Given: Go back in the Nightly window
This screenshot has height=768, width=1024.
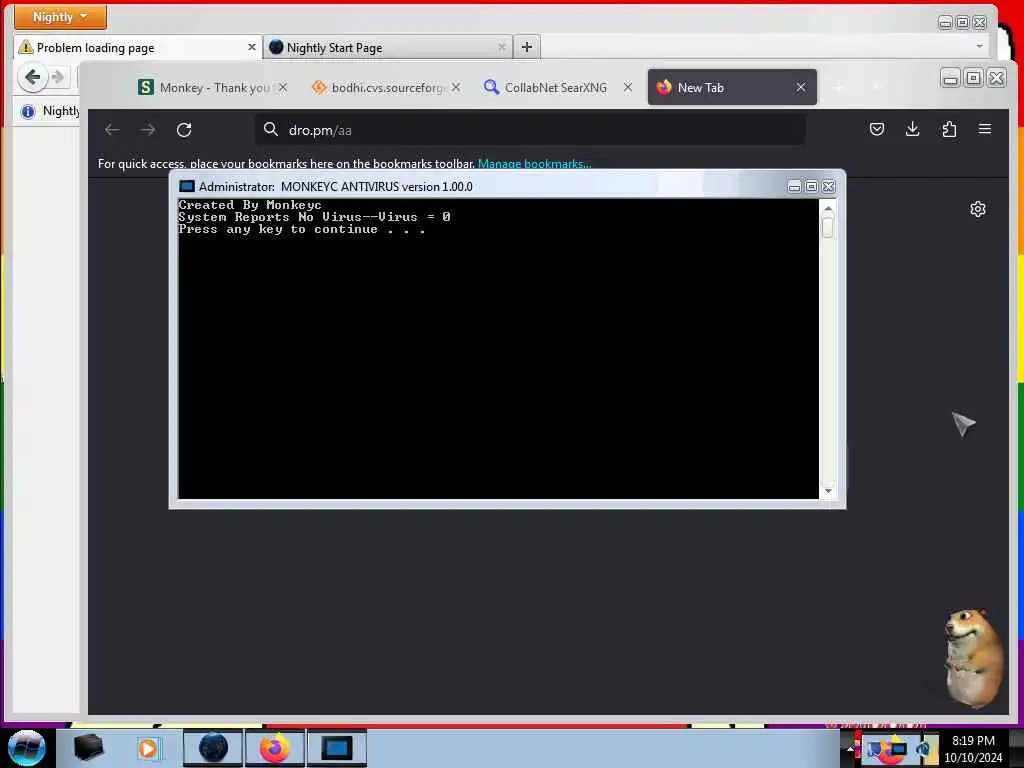Looking at the screenshot, I should pyautogui.click(x=33, y=77).
